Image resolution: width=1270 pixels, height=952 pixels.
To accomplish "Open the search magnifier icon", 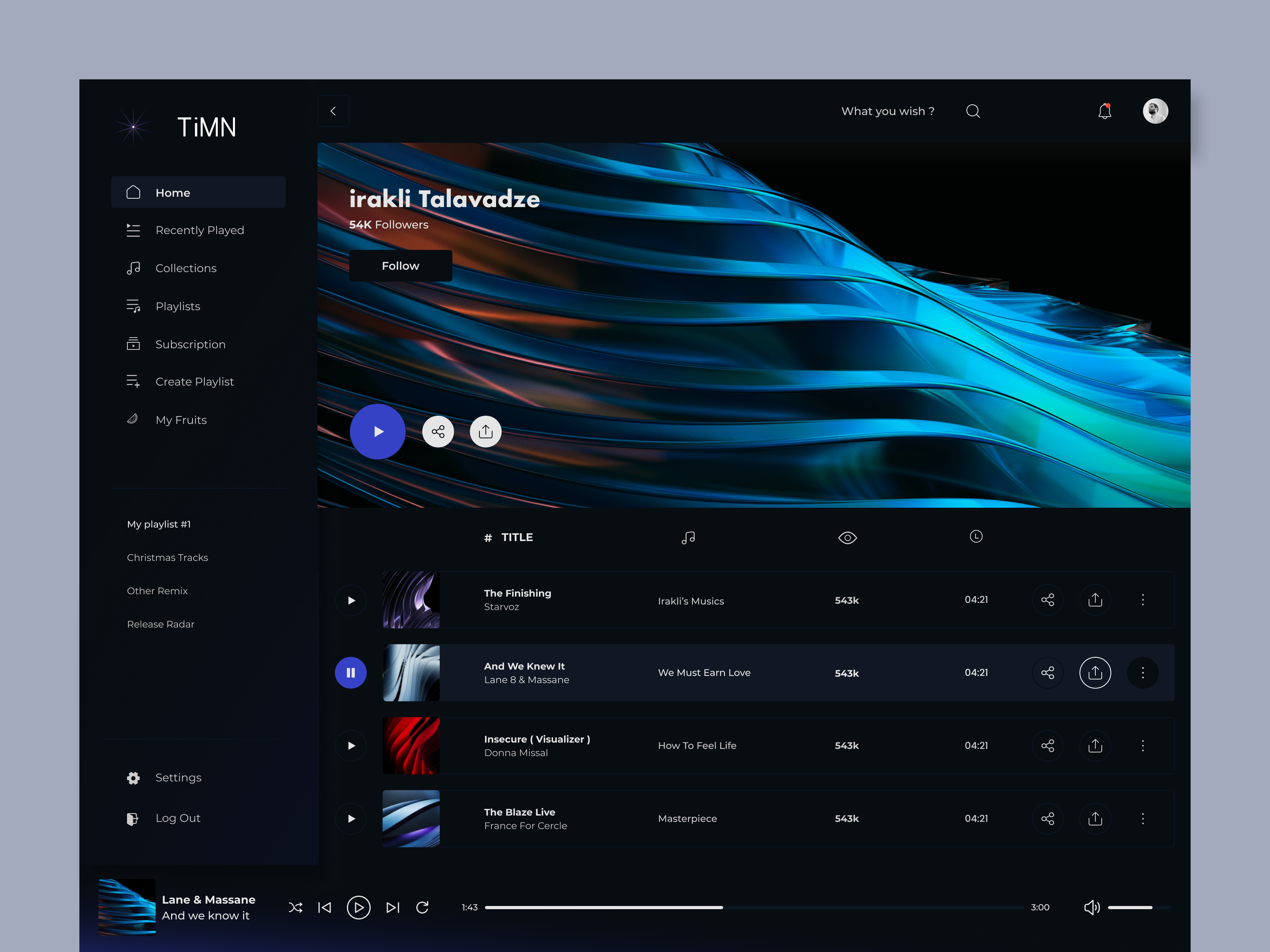I will (973, 111).
